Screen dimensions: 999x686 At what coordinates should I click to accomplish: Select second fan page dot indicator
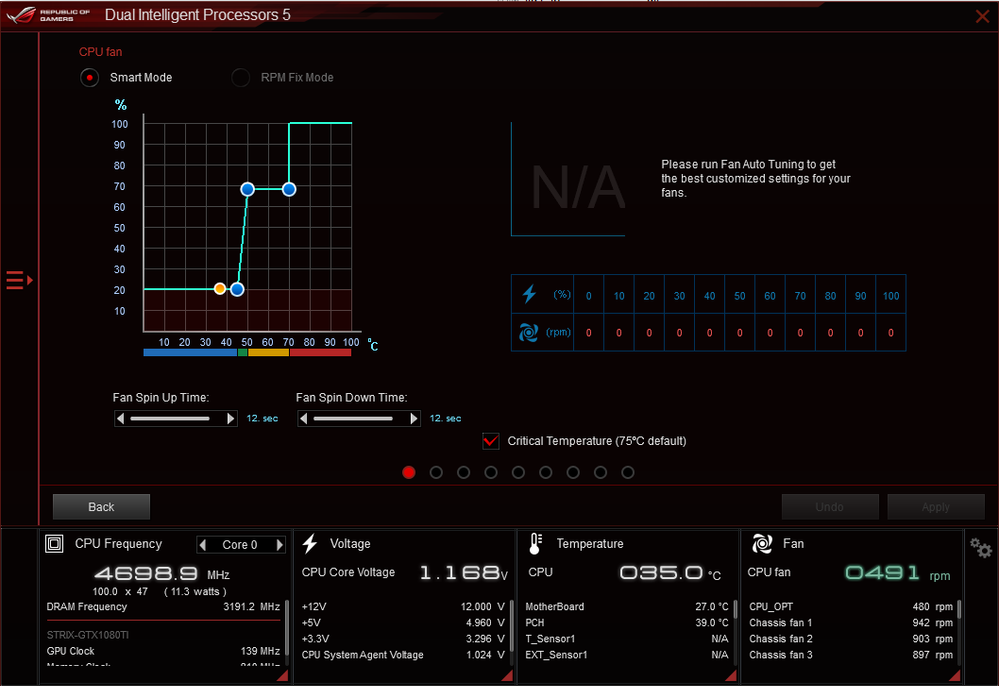point(436,472)
